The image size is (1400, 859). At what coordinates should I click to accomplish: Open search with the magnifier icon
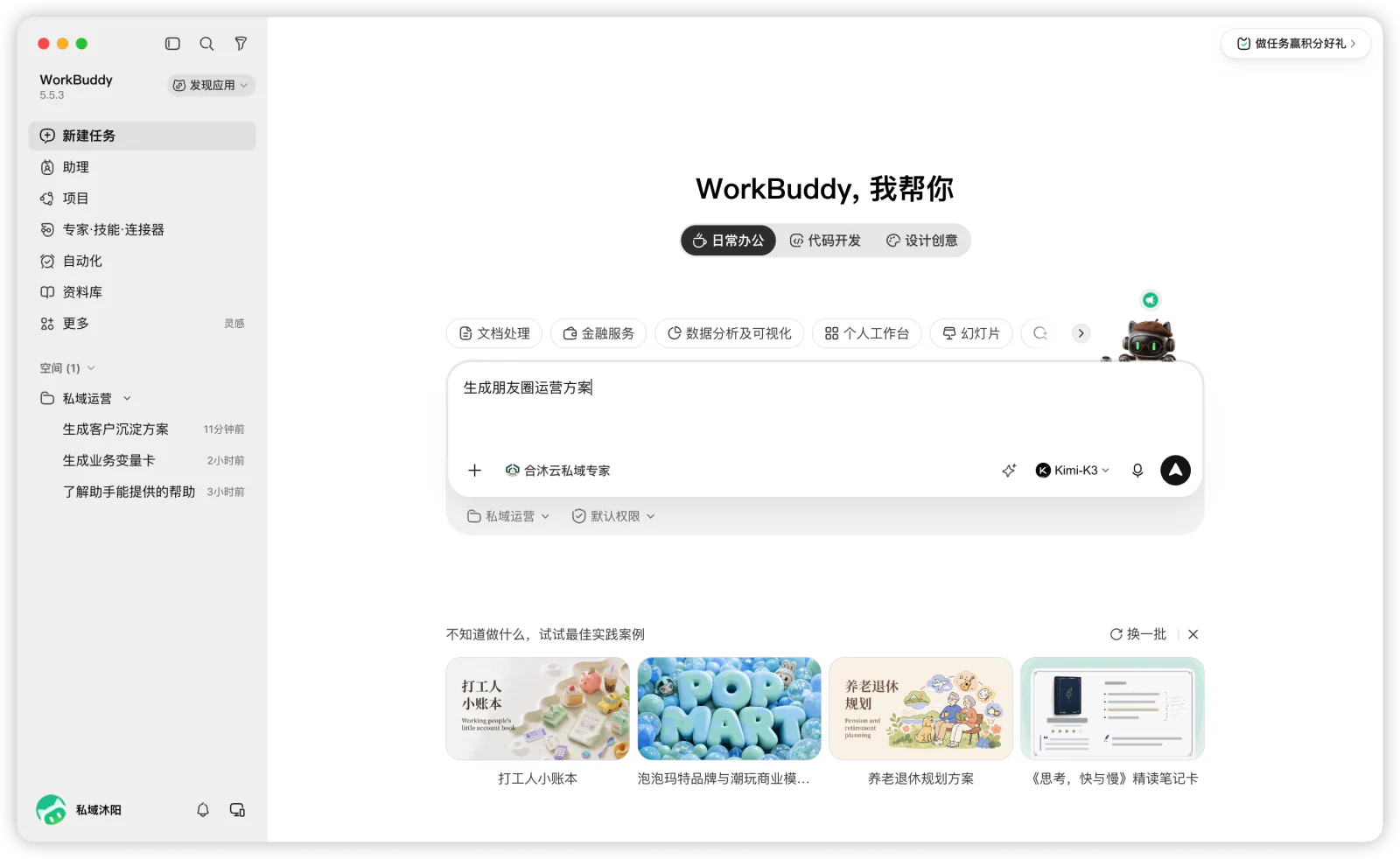[x=206, y=44]
